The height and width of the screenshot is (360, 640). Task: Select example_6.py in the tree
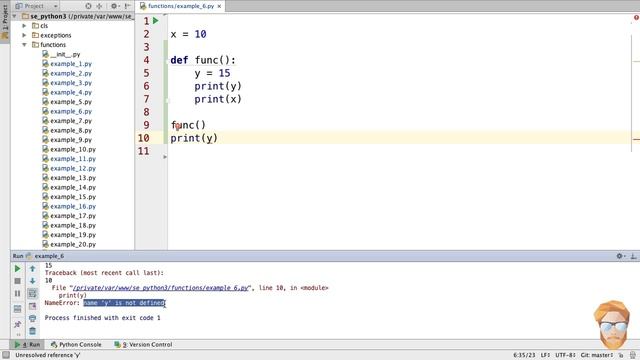(67, 111)
